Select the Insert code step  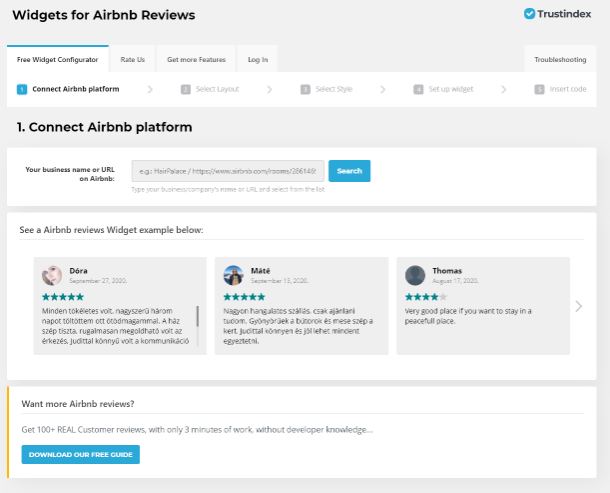point(561,89)
